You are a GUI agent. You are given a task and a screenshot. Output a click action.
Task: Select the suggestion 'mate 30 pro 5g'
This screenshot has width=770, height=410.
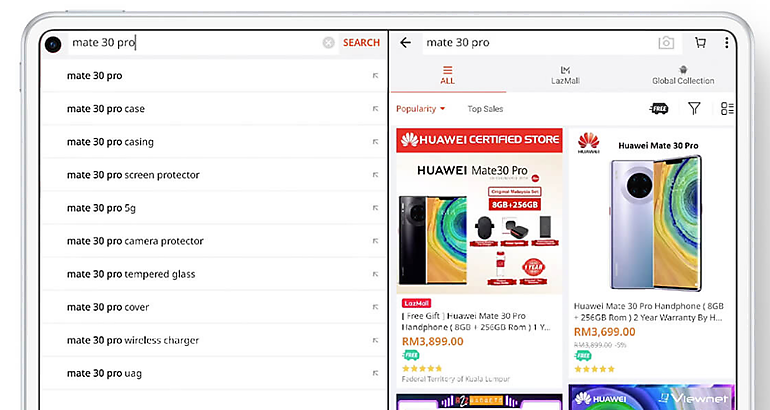pos(214,208)
